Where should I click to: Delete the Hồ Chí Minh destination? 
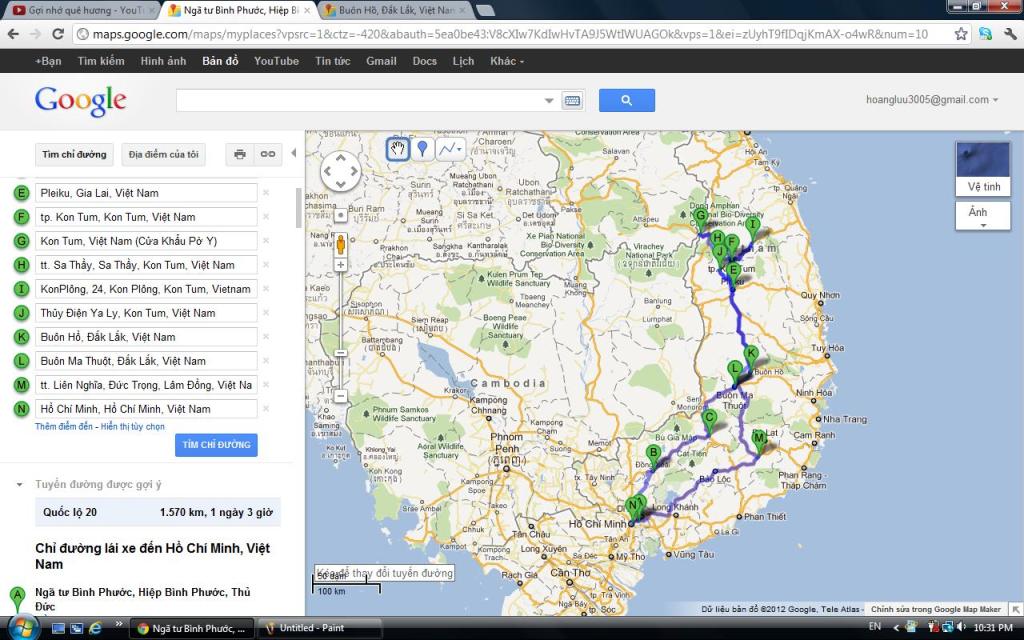pyautogui.click(x=266, y=409)
